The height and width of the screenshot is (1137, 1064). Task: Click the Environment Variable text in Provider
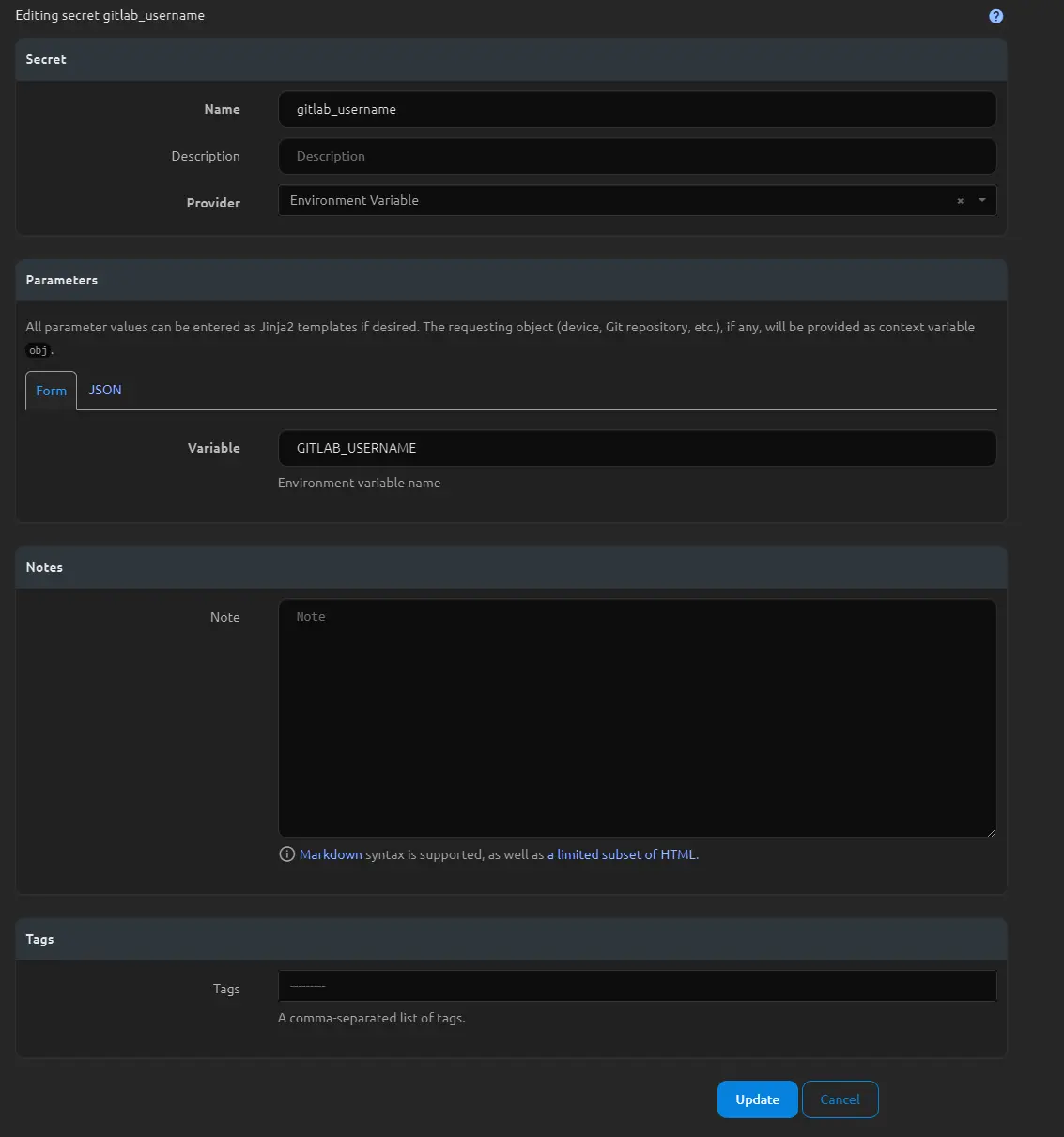pos(355,200)
